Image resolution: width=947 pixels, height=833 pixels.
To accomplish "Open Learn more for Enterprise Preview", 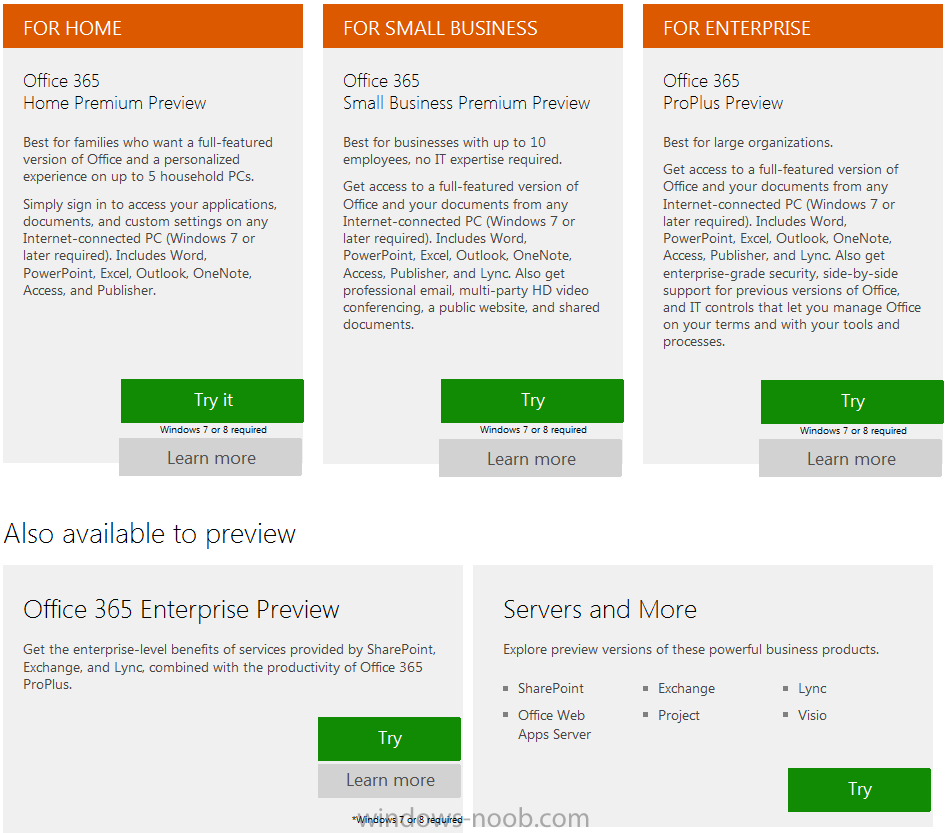I will [x=390, y=780].
